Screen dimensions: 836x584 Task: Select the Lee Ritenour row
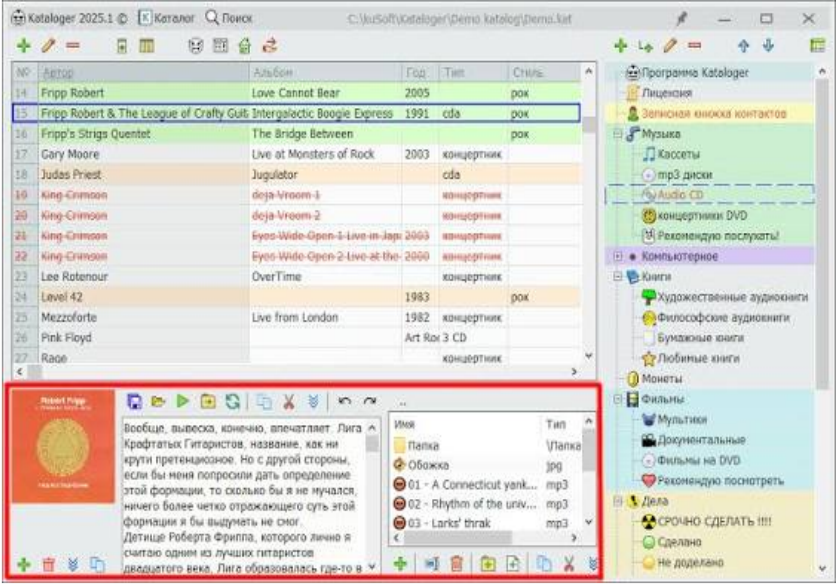[x=296, y=277]
